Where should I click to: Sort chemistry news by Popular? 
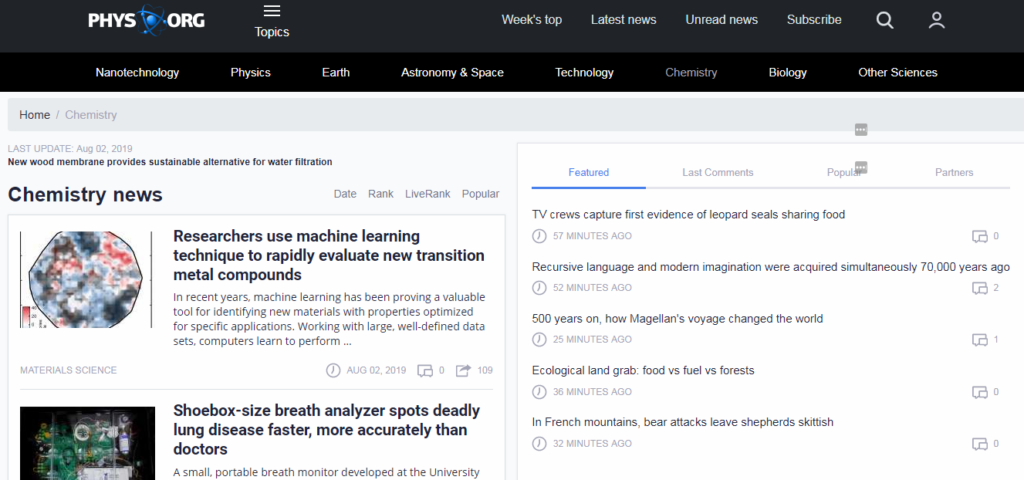[481, 194]
